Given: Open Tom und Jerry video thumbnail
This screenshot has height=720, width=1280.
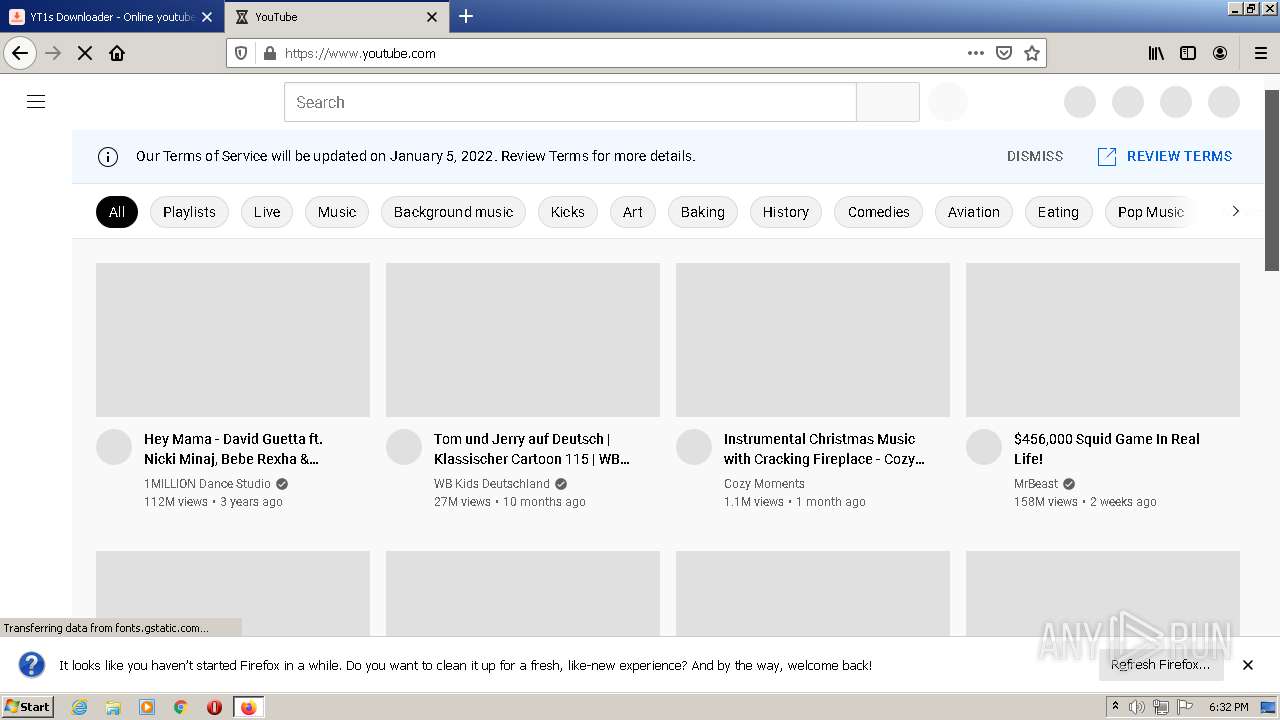Looking at the screenshot, I should point(523,340).
